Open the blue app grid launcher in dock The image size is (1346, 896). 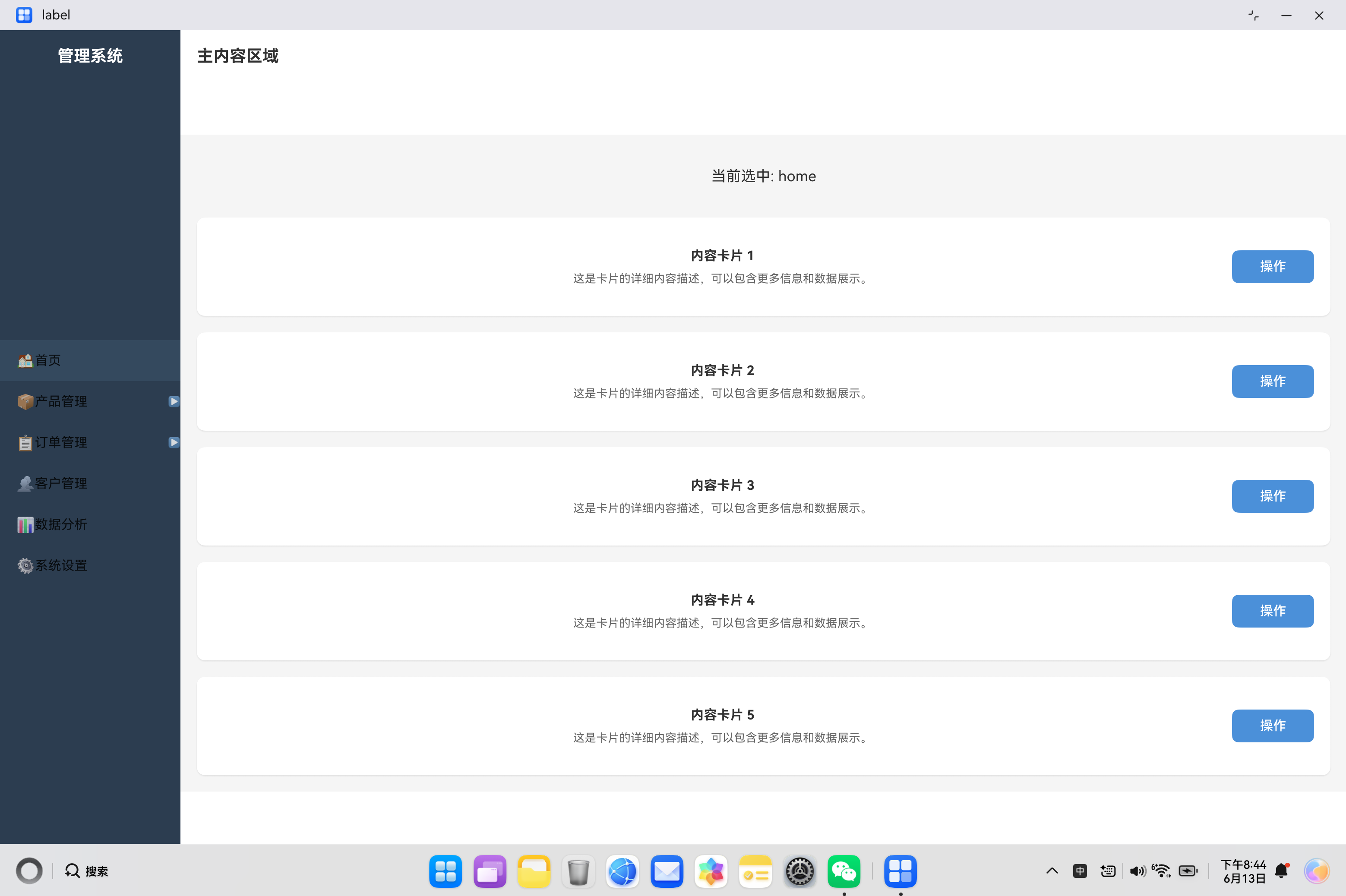445,871
